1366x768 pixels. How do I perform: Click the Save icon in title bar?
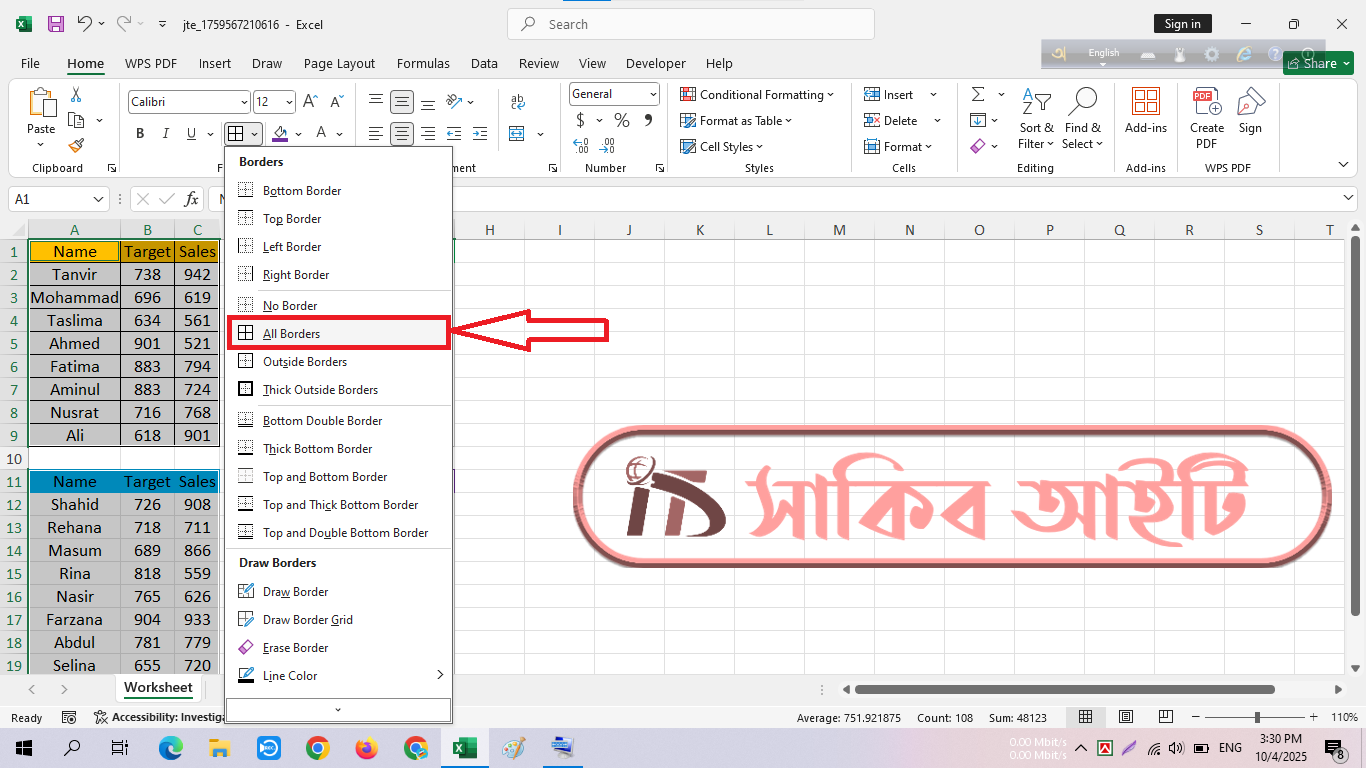[x=56, y=24]
